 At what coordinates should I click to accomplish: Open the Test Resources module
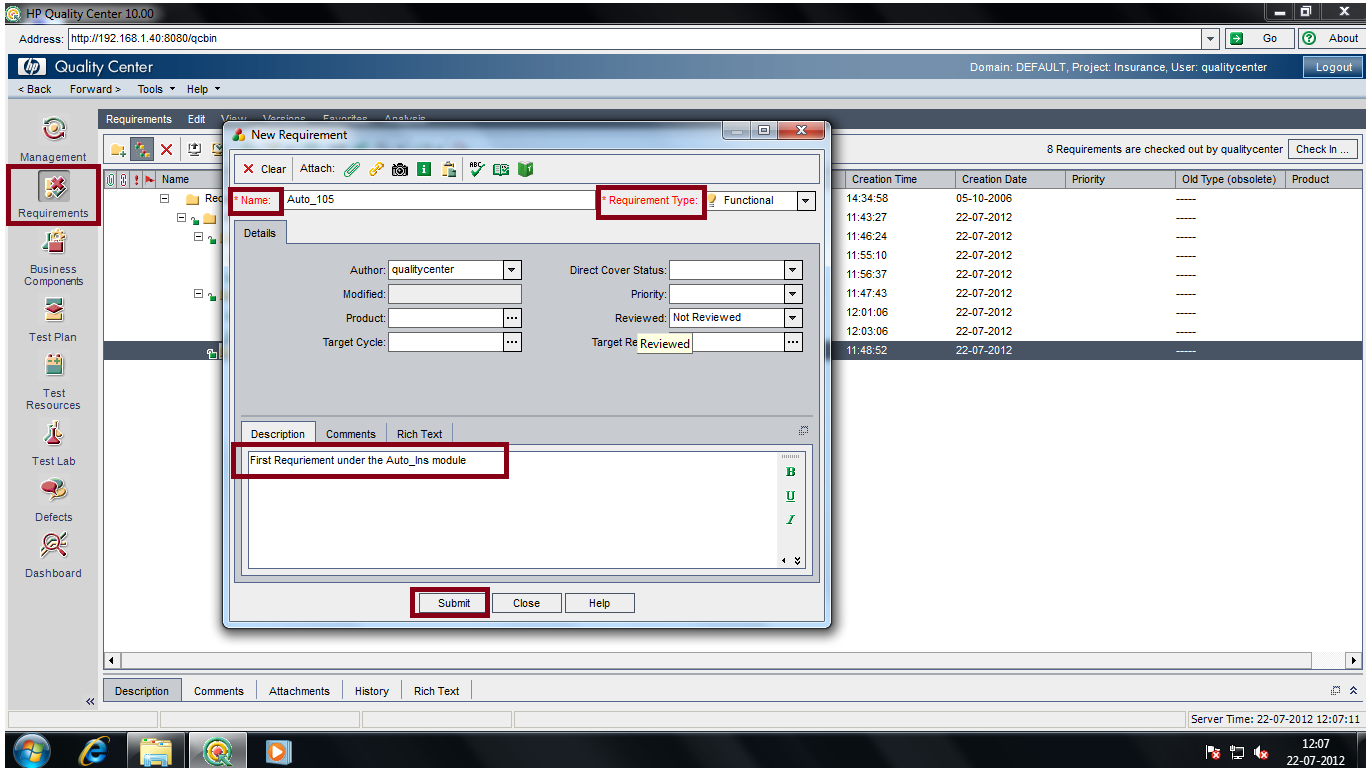tap(53, 382)
